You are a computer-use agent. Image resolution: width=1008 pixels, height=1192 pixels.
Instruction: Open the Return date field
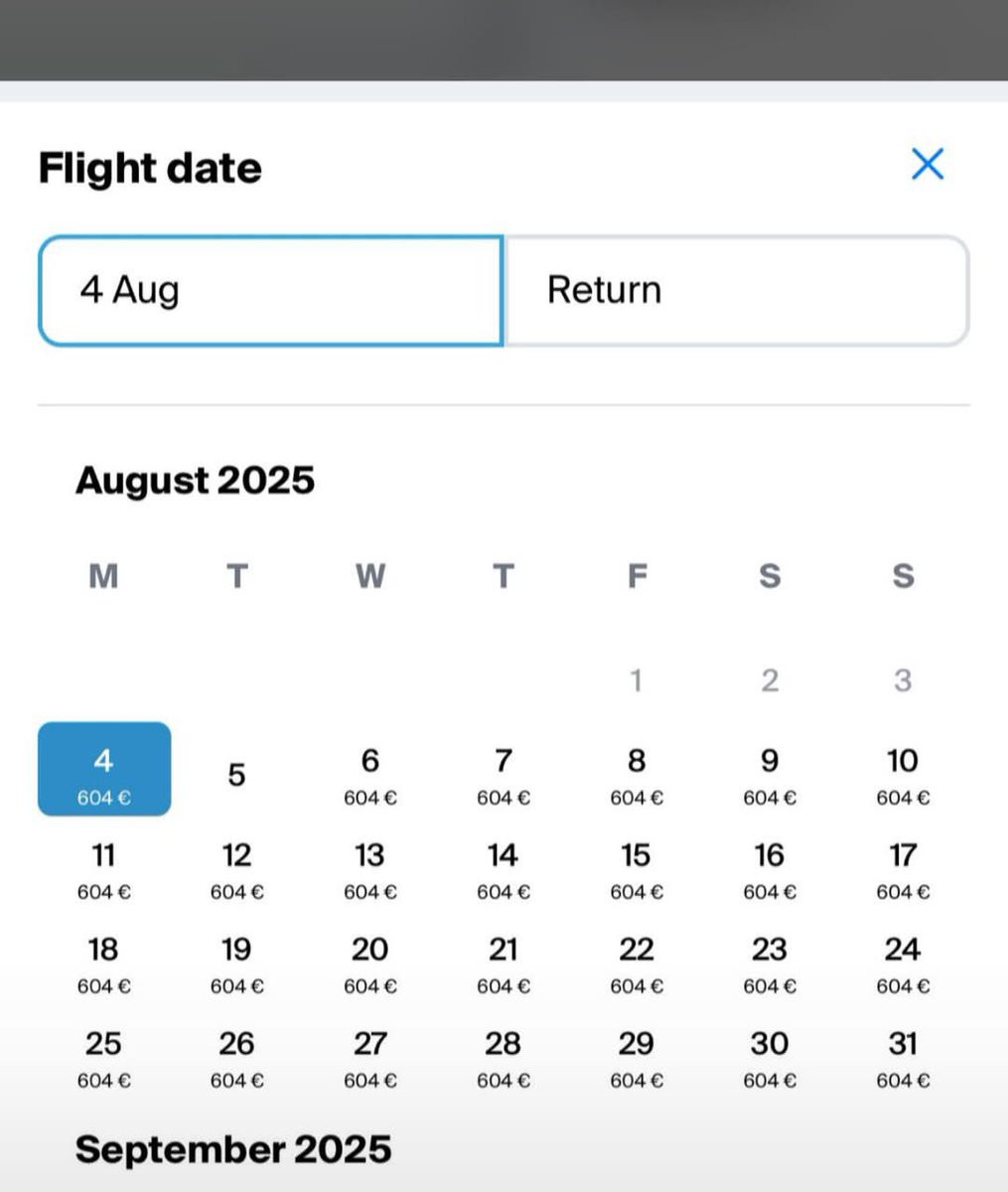click(x=737, y=291)
